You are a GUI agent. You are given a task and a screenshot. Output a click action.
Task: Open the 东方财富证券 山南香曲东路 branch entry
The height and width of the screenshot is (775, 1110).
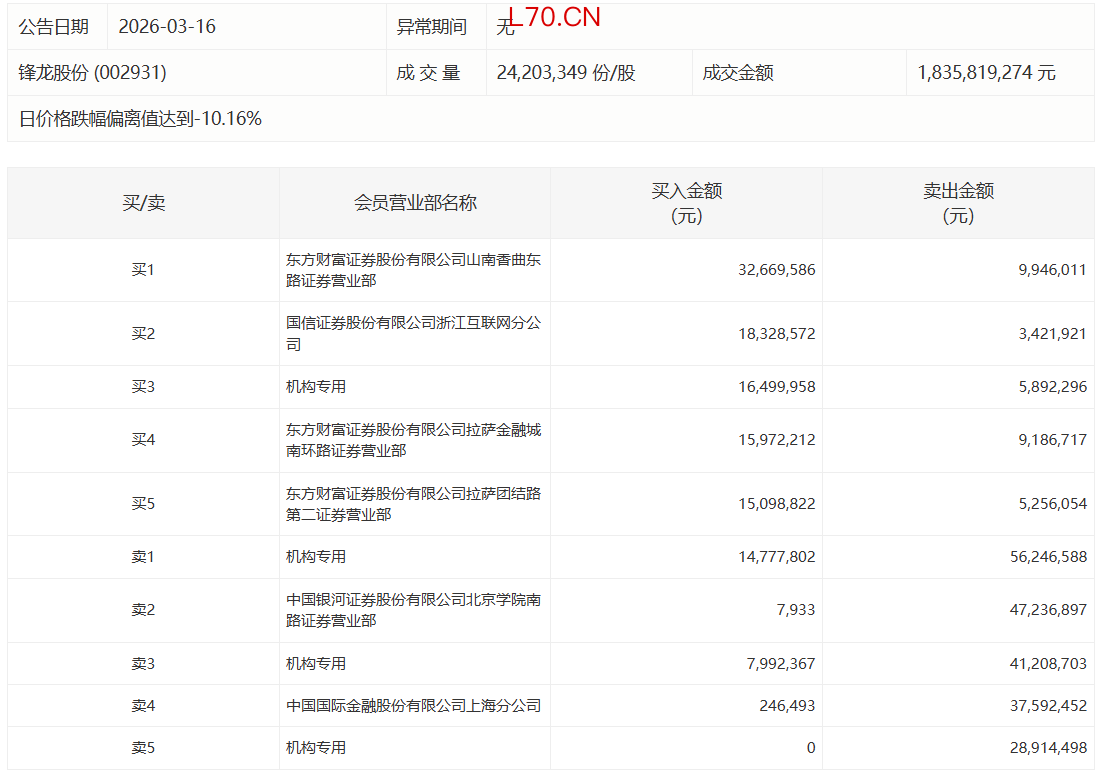(413, 270)
